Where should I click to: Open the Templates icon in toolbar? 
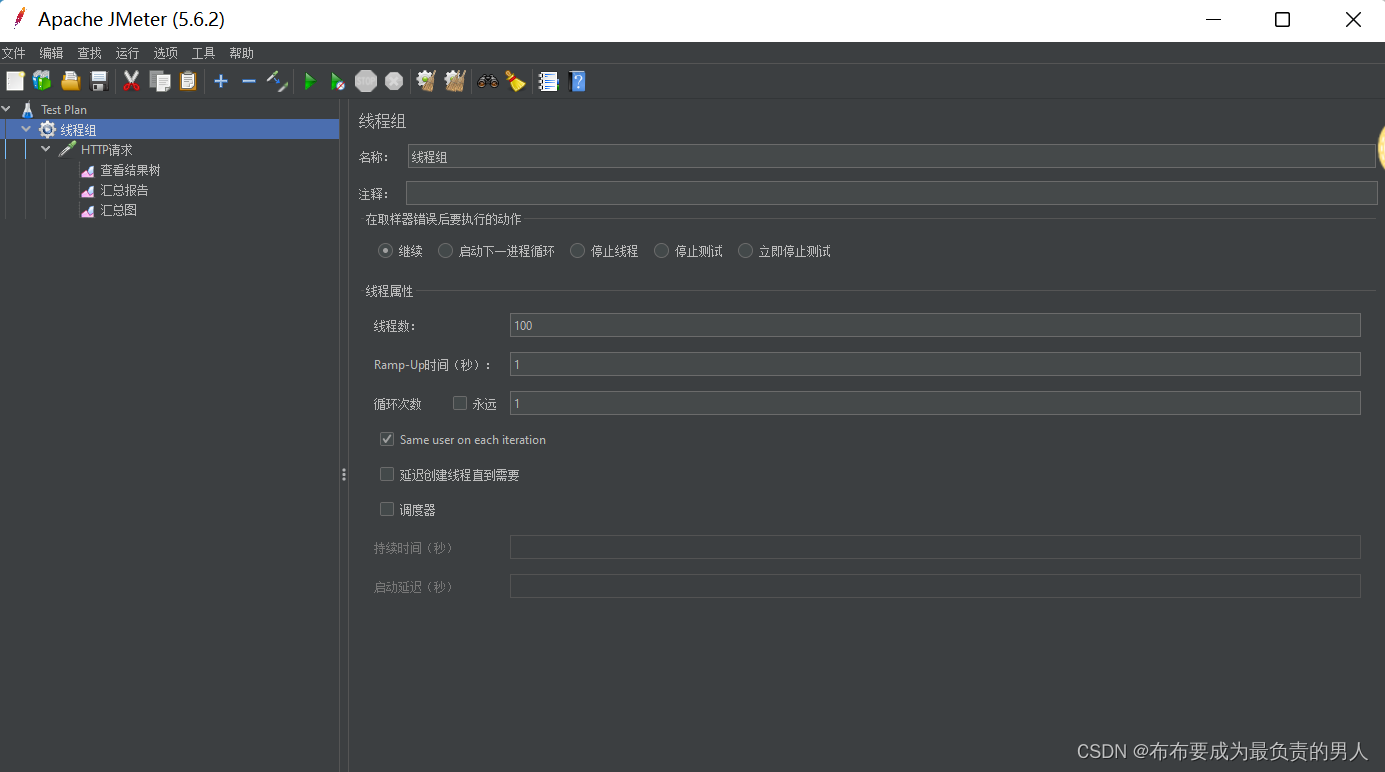point(42,81)
